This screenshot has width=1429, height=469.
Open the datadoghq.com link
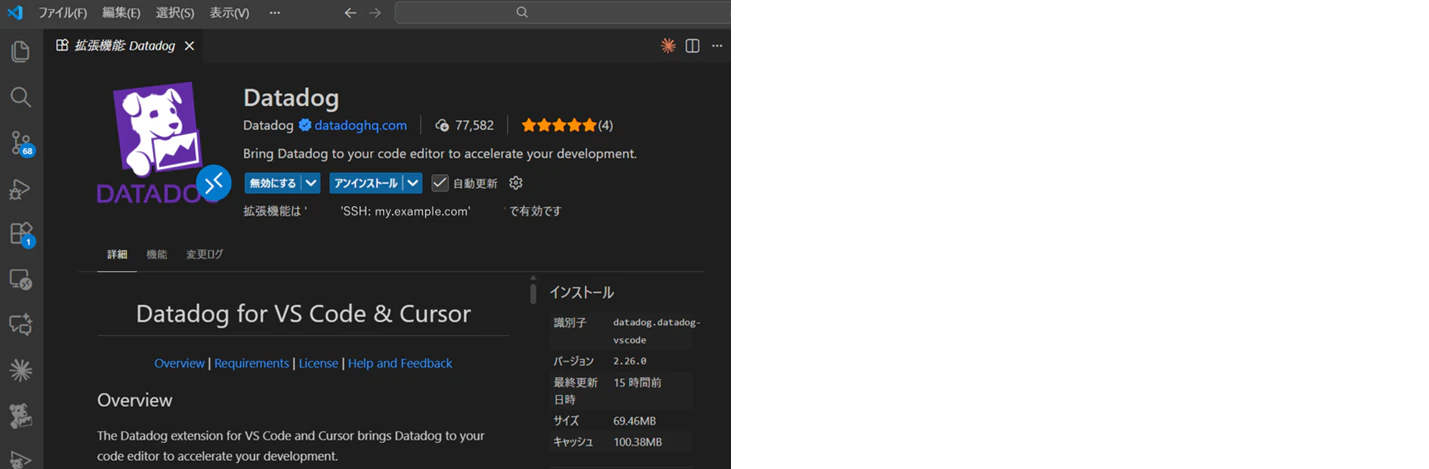click(x=361, y=125)
